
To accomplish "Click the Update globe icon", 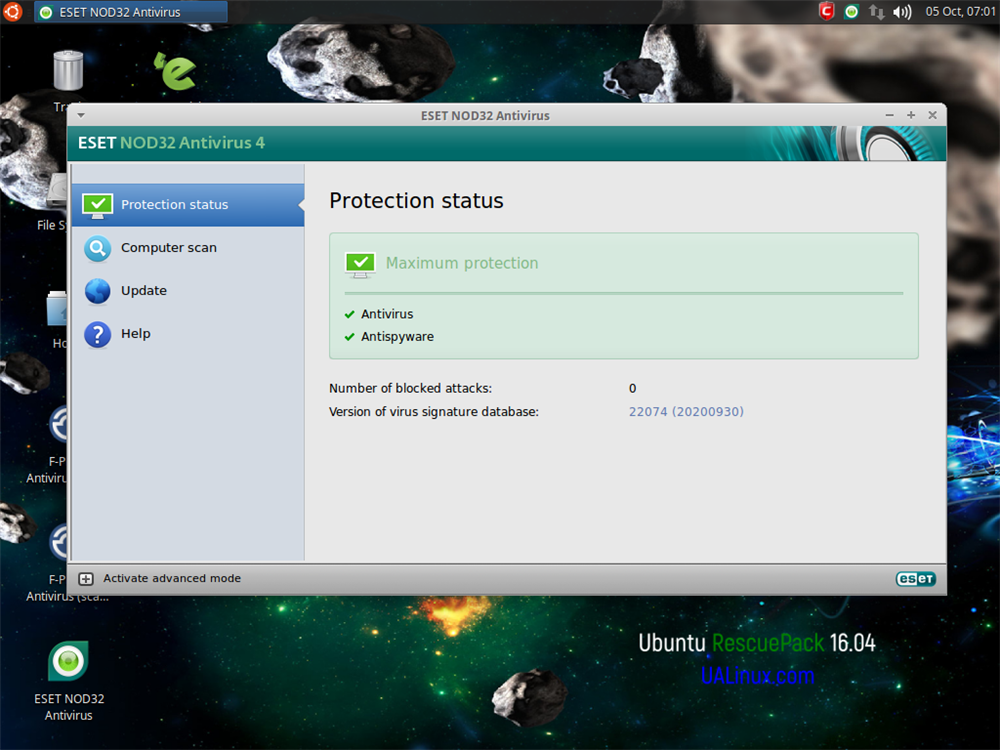I will click(98, 291).
